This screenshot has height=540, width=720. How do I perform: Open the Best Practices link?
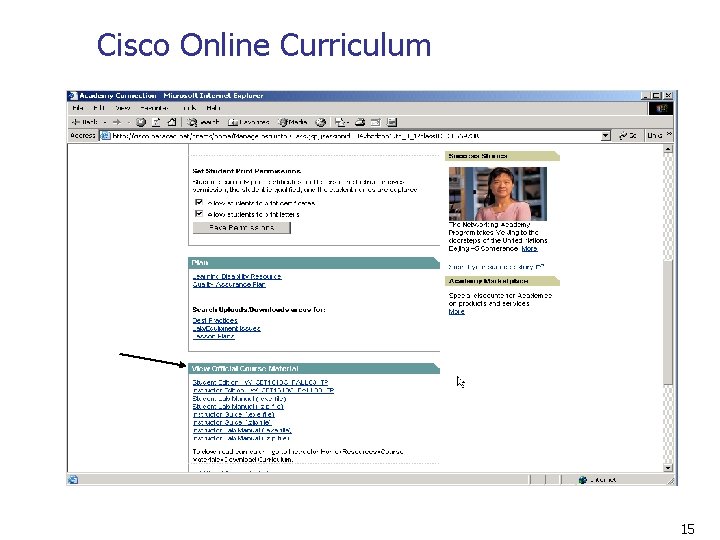[215, 321]
